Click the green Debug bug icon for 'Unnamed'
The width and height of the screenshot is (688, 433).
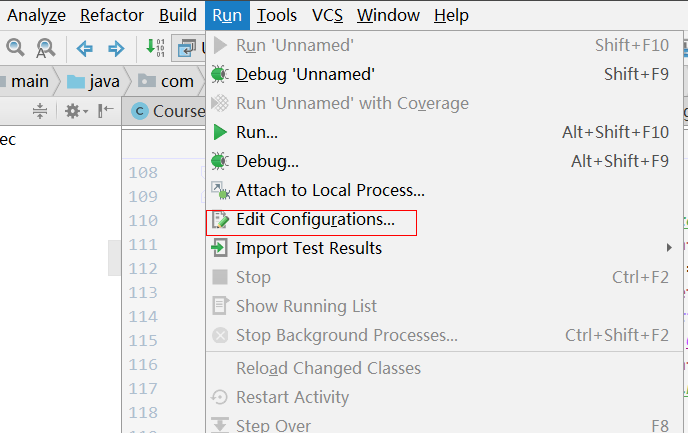220,74
